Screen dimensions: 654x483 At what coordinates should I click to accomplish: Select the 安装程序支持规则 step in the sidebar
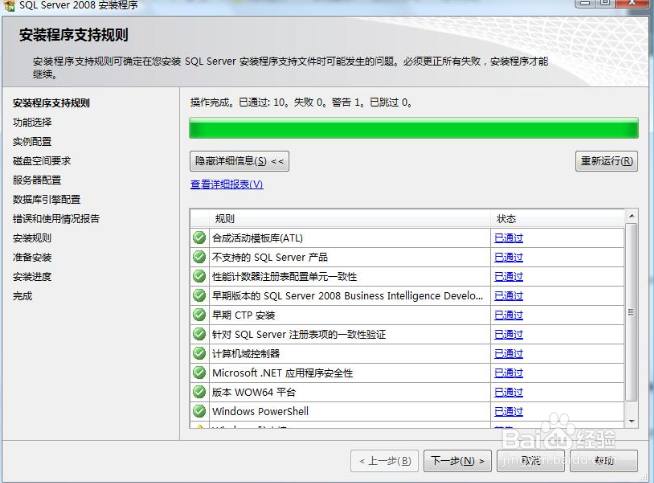[x=51, y=103]
